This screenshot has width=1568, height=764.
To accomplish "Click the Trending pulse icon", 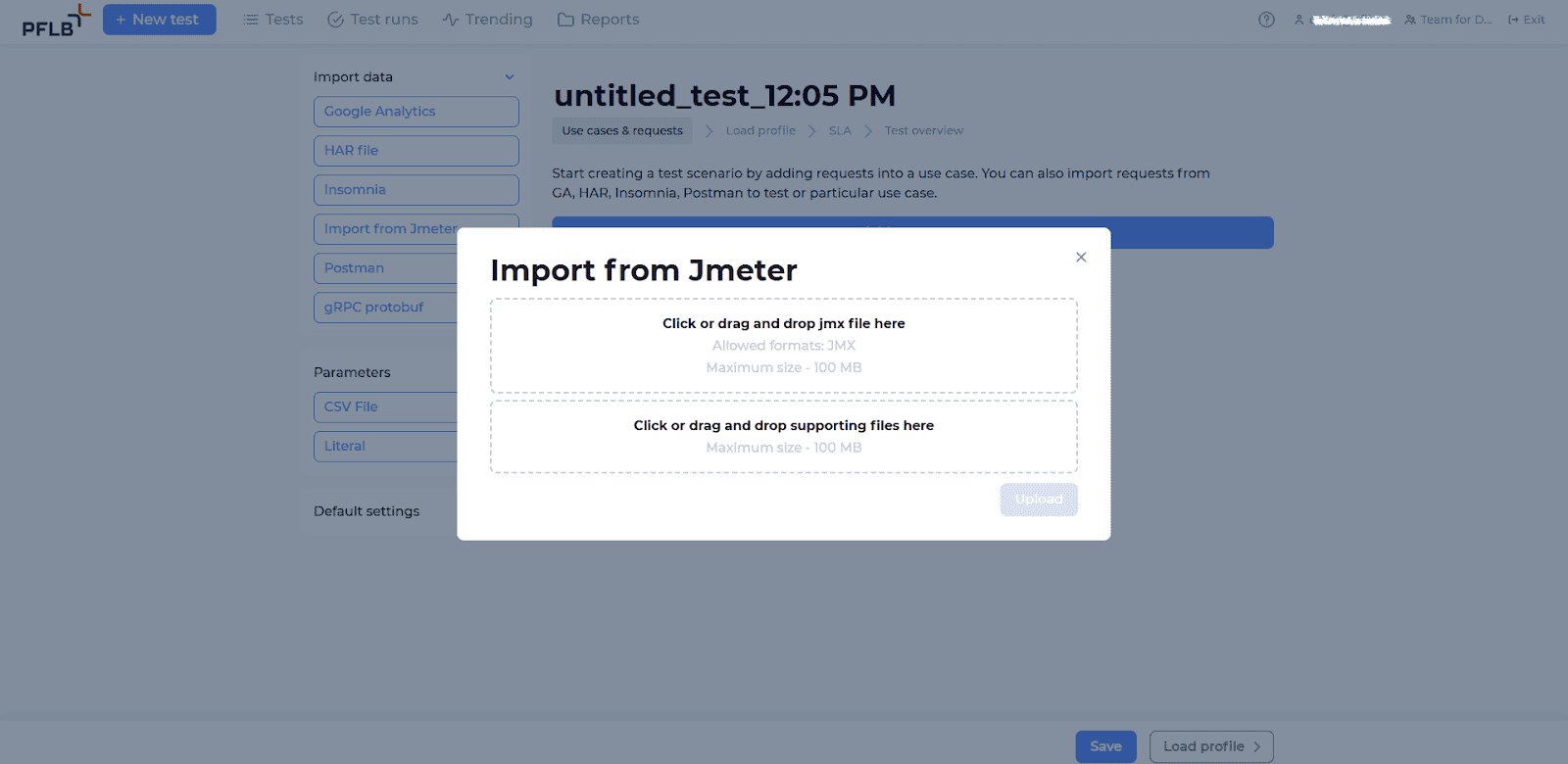I will [x=451, y=20].
